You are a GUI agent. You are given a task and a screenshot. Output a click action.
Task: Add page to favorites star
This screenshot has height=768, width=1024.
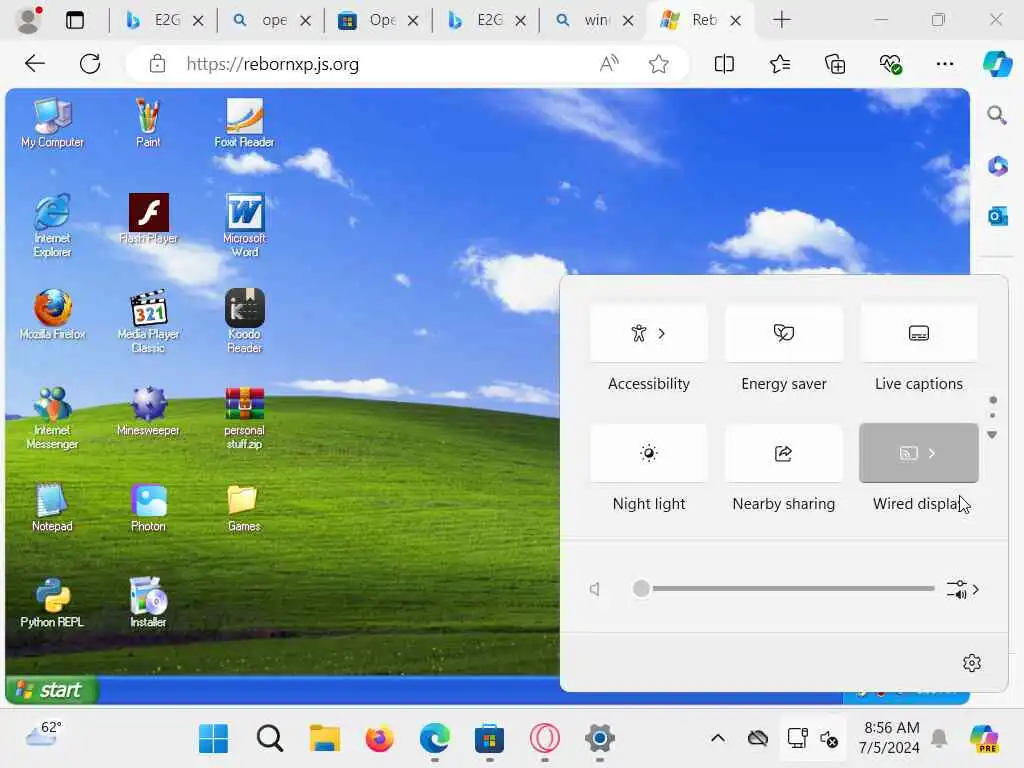coord(659,63)
